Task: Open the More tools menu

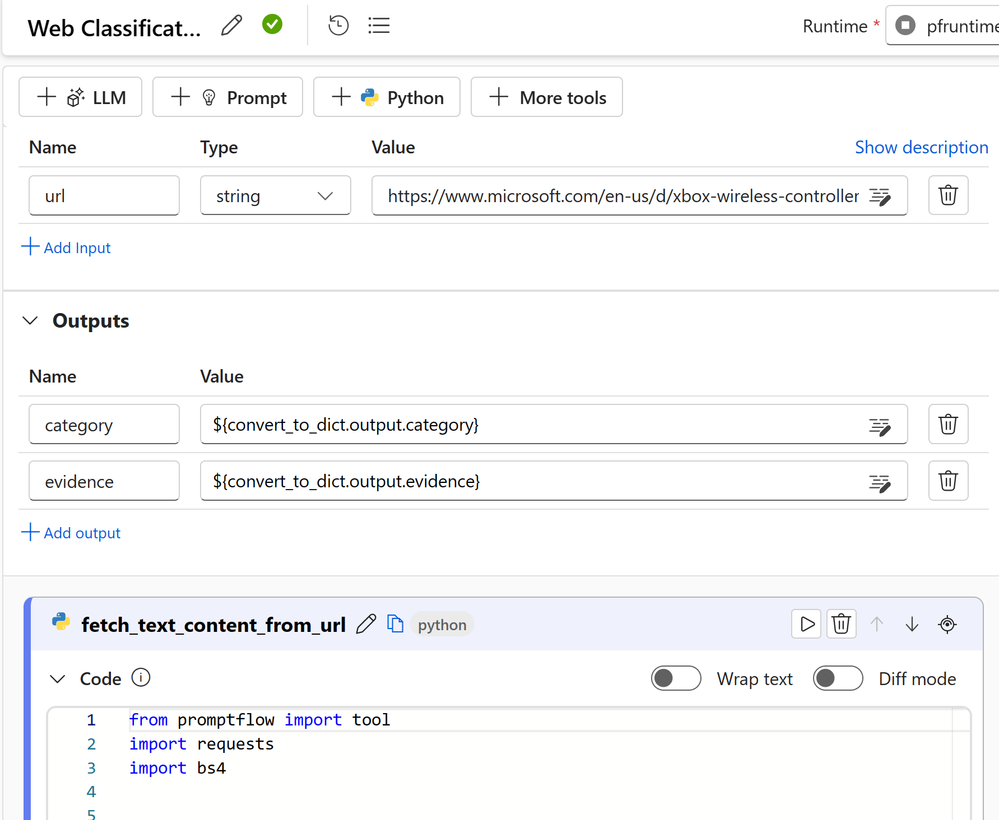Action: 547,97
